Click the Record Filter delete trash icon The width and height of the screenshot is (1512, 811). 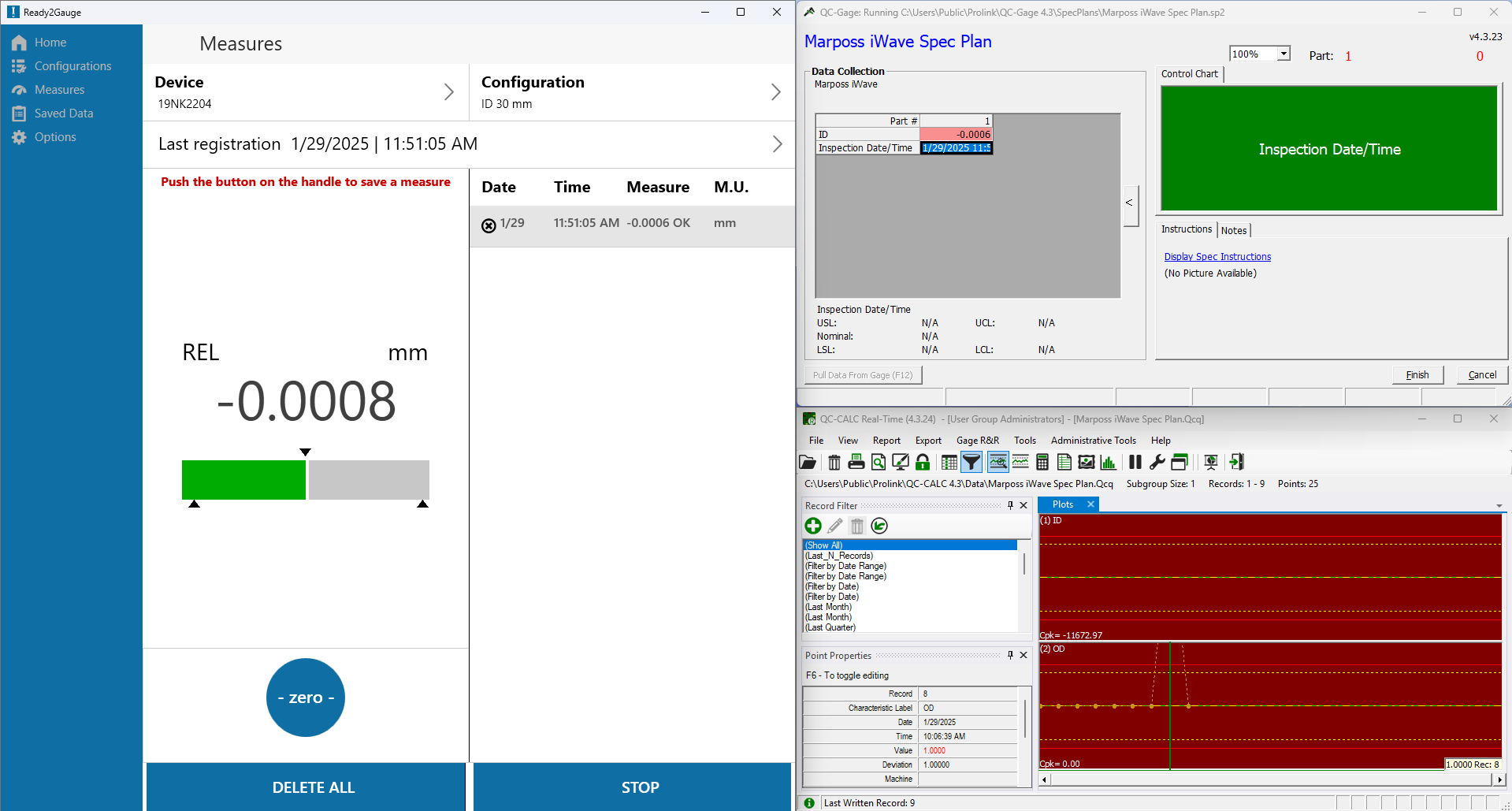point(857,526)
